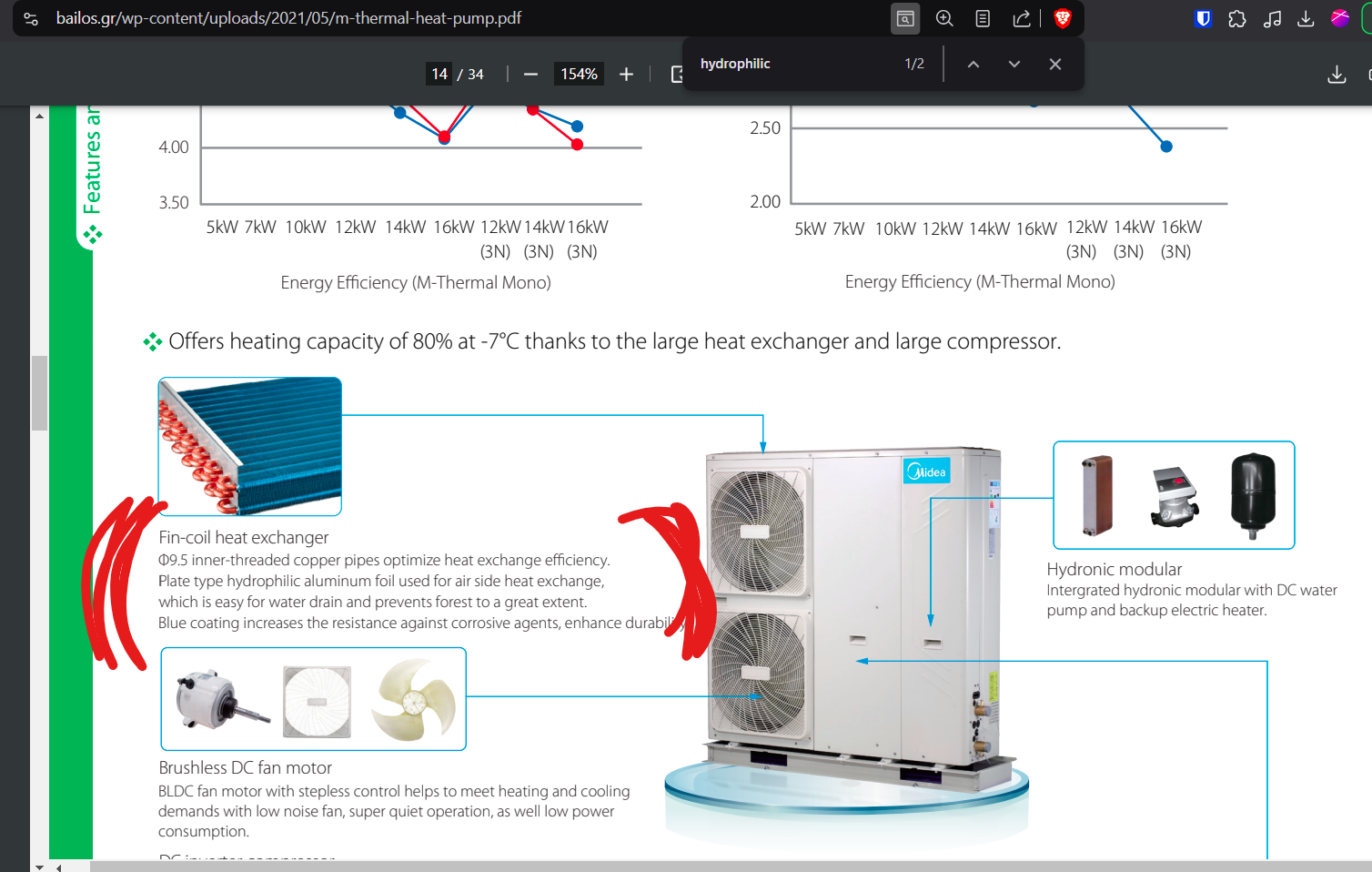Click the fit-to-page icon in PDF toolbar
The image size is (1372, 872).
pos(677,75)
